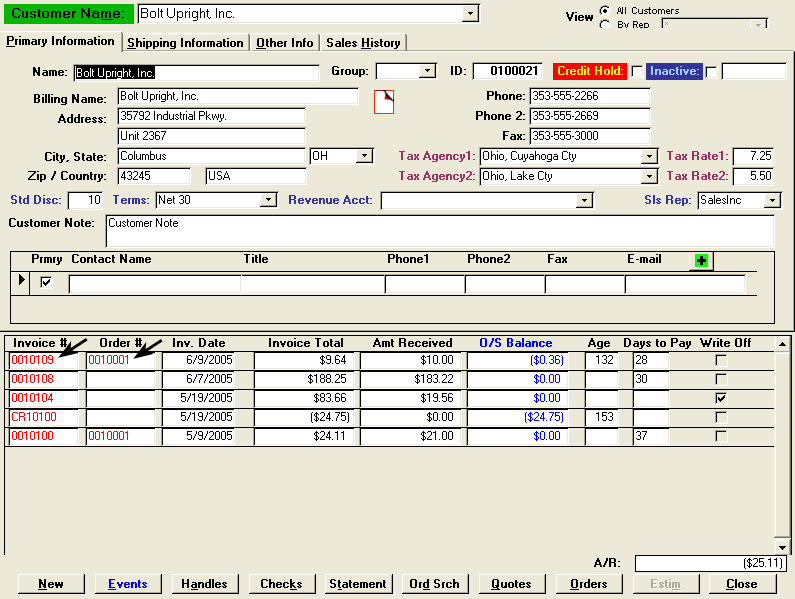Open the Terms Net 30 dropdown
Screen dimensions: 795x599
tap(267, 200)
